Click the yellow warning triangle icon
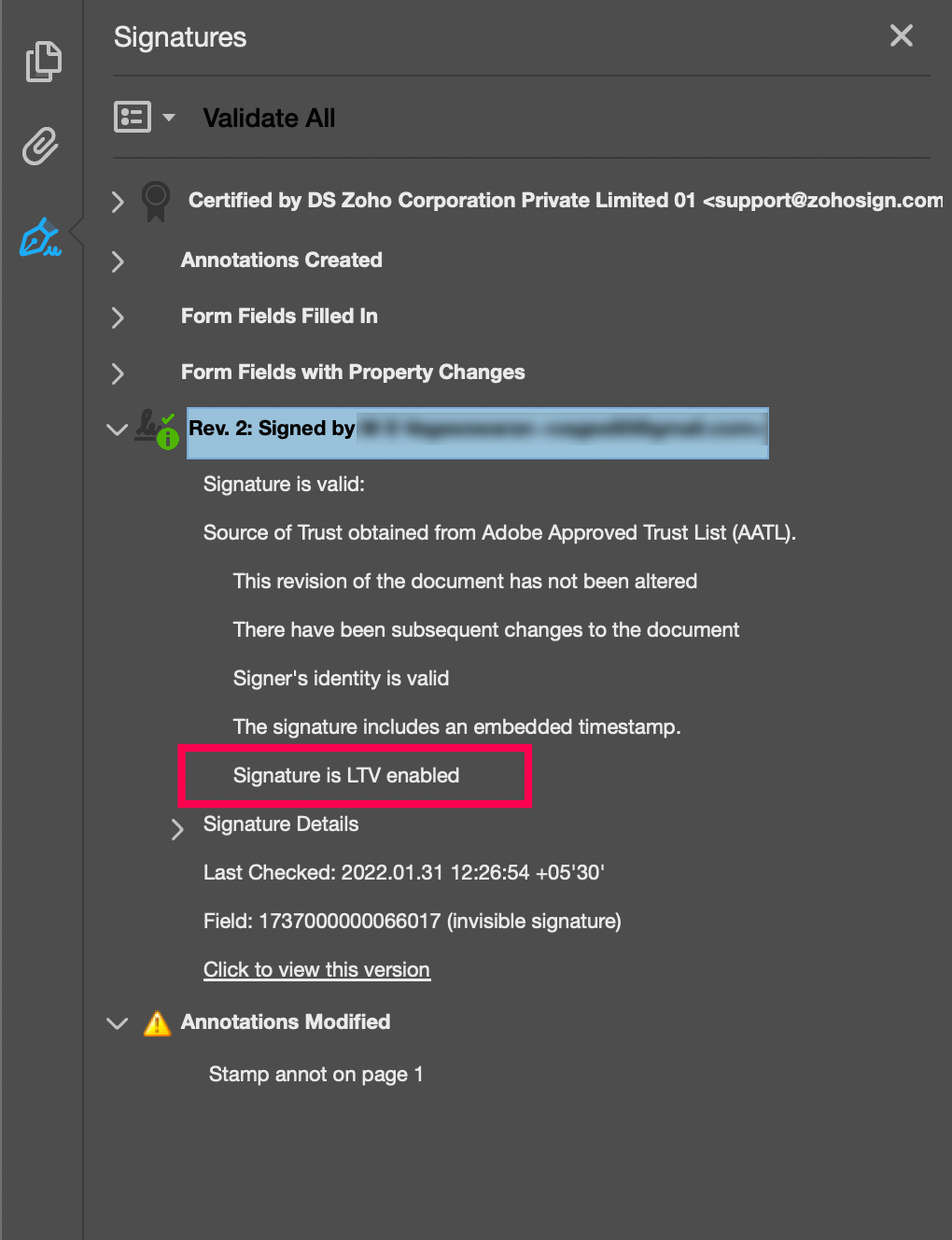 point(157,1023)
